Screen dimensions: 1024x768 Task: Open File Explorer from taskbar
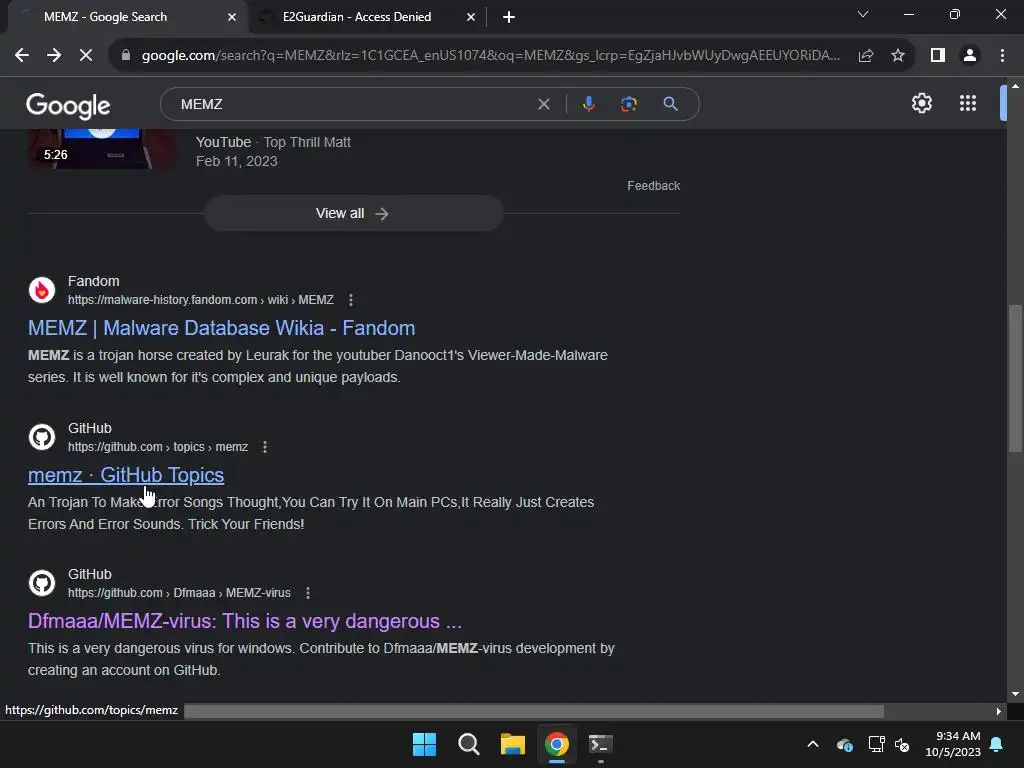[513, 744]
